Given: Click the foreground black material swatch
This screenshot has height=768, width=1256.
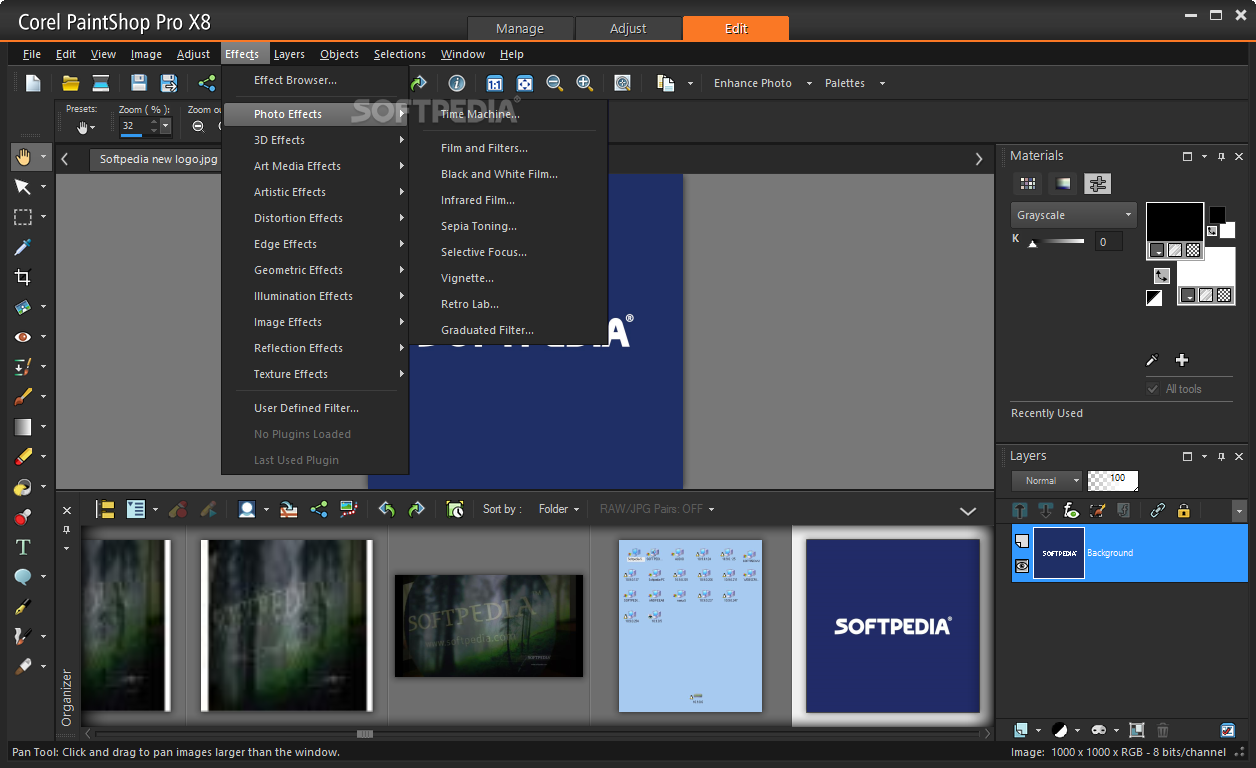Looking at the screenshot, I should click(1174, 223).
